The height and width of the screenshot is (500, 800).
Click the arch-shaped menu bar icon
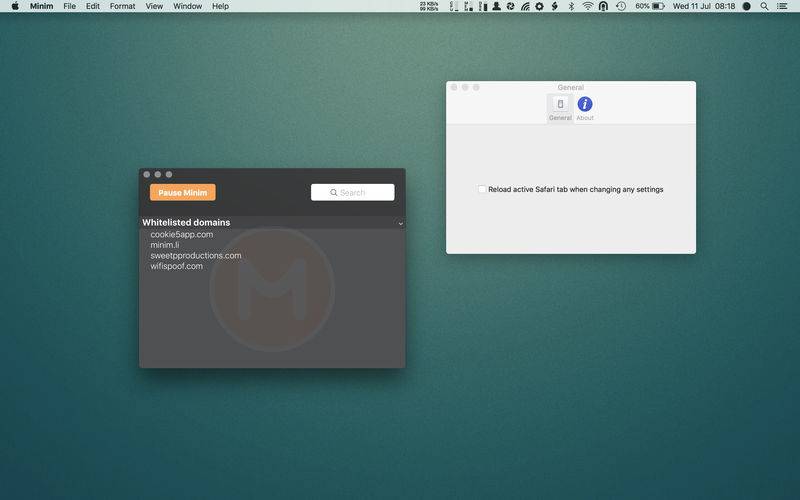(x=603, y=6)
